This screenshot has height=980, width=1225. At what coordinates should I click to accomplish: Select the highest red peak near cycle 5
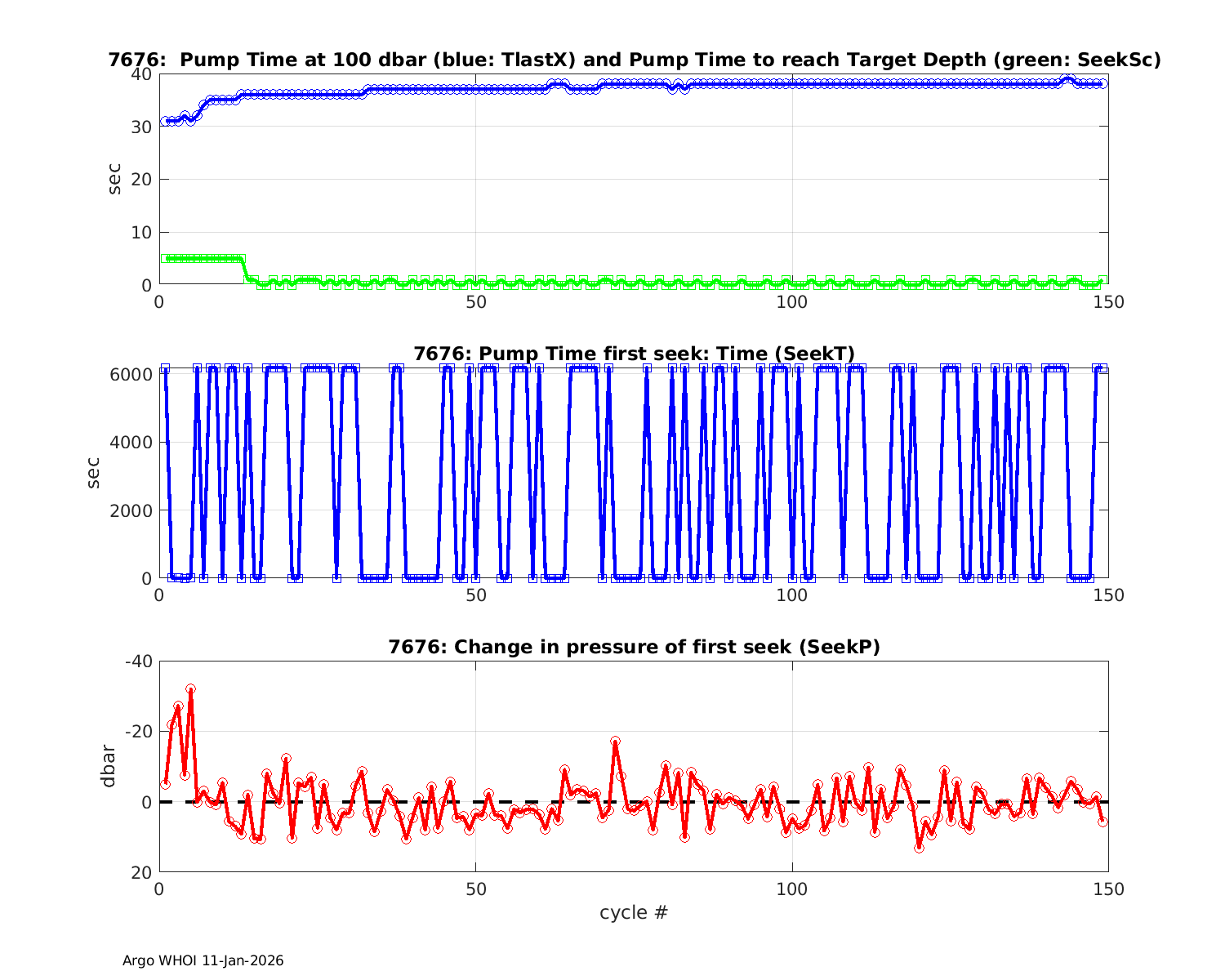click(190, 689)
